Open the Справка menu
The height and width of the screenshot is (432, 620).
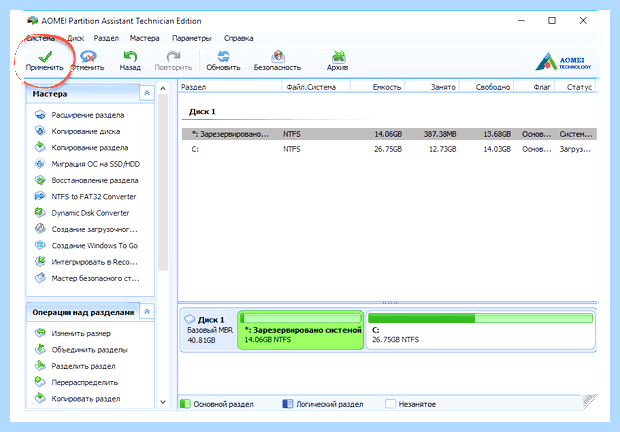(x=238, y=38)
